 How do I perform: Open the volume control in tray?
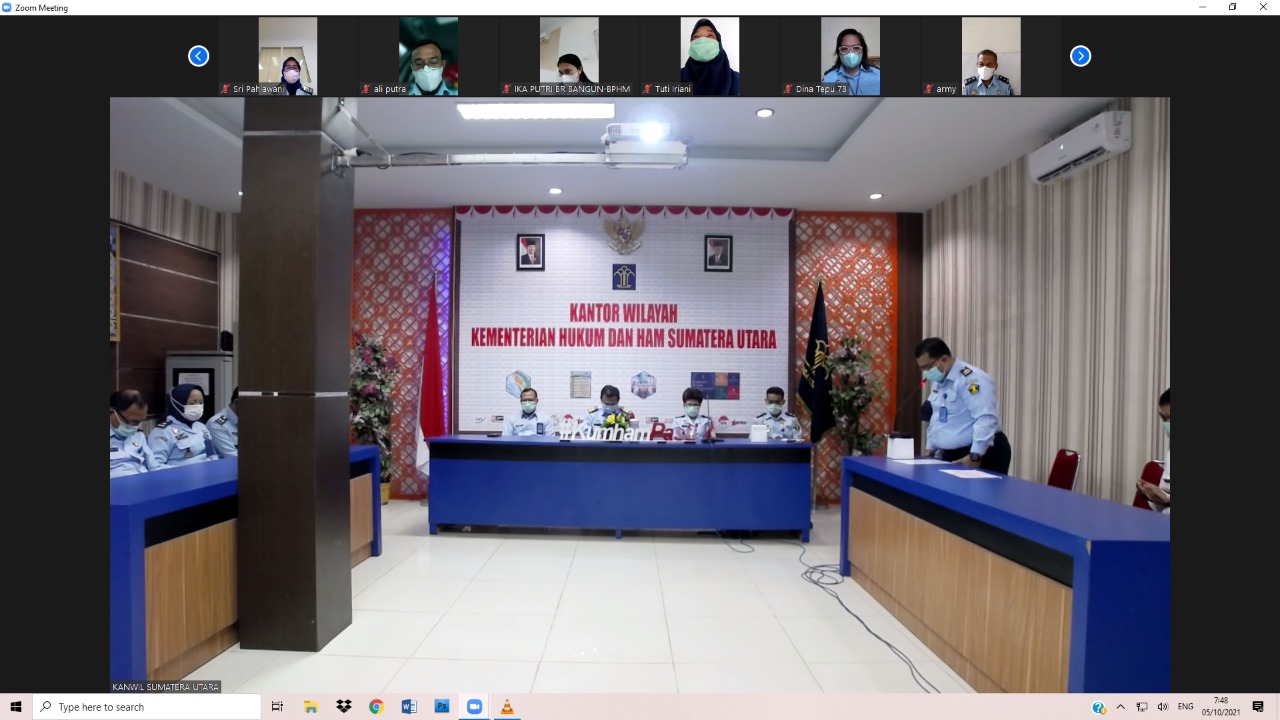click(1162, 707)
